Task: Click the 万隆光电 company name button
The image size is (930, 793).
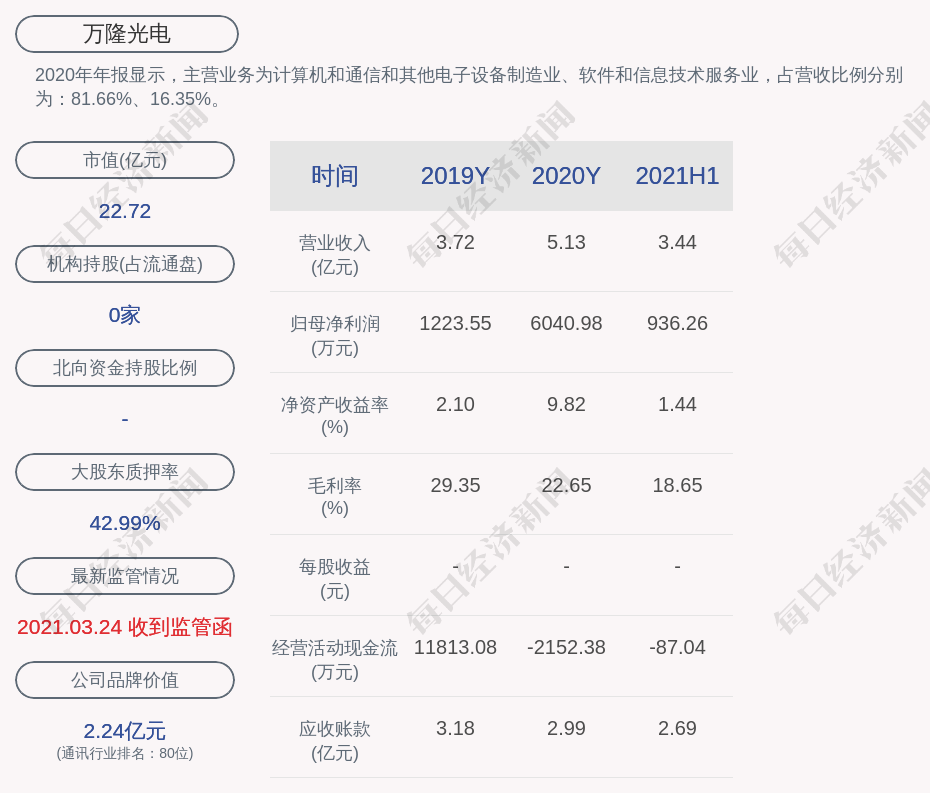Action: 127,34
